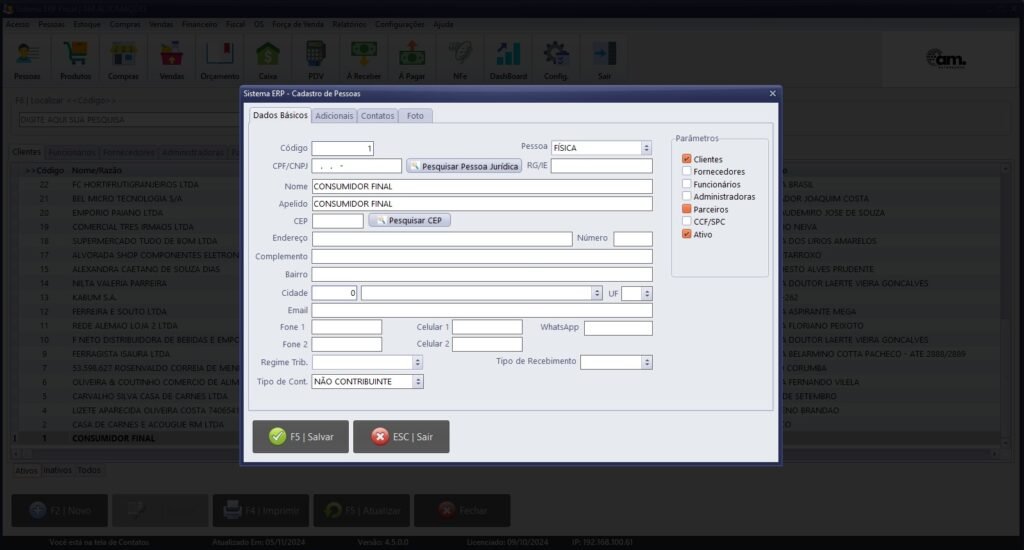Select the NFe toolbar icon

[460, 59]
